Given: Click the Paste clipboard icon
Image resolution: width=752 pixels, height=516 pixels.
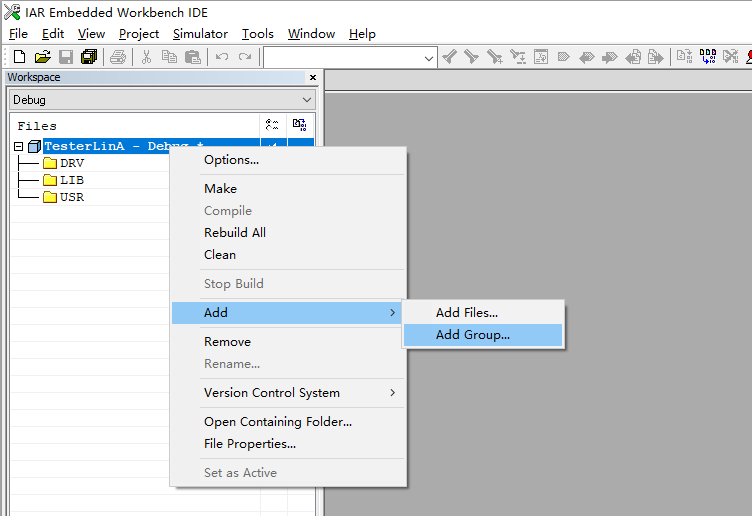Looking at the screenshot, I should (192, 57).
